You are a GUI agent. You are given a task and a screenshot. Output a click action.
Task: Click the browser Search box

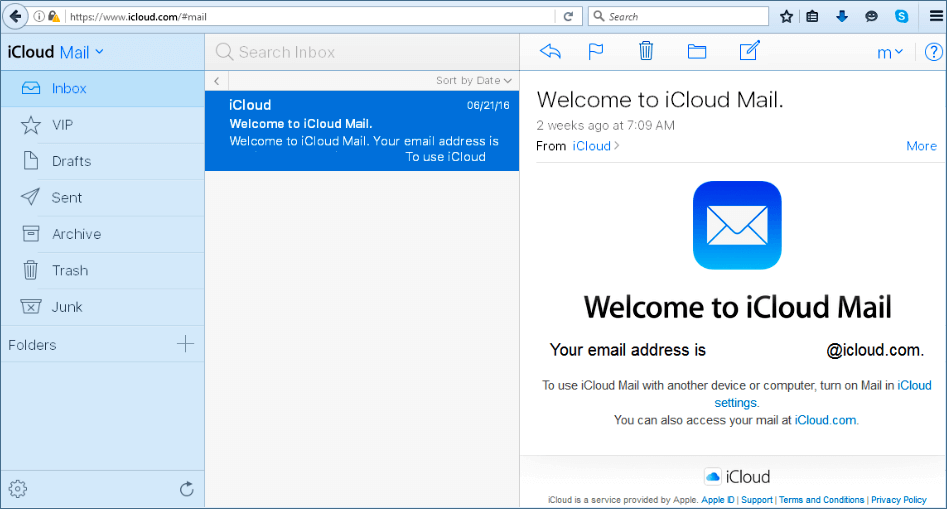point(678,16)
